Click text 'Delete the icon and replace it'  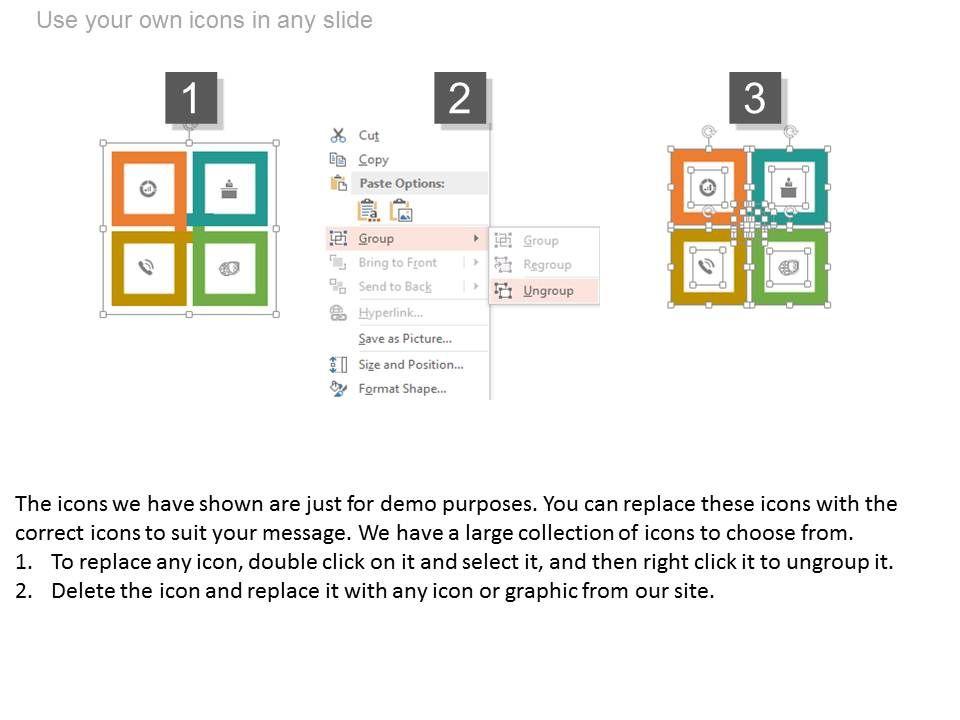[x=195, y=591]
